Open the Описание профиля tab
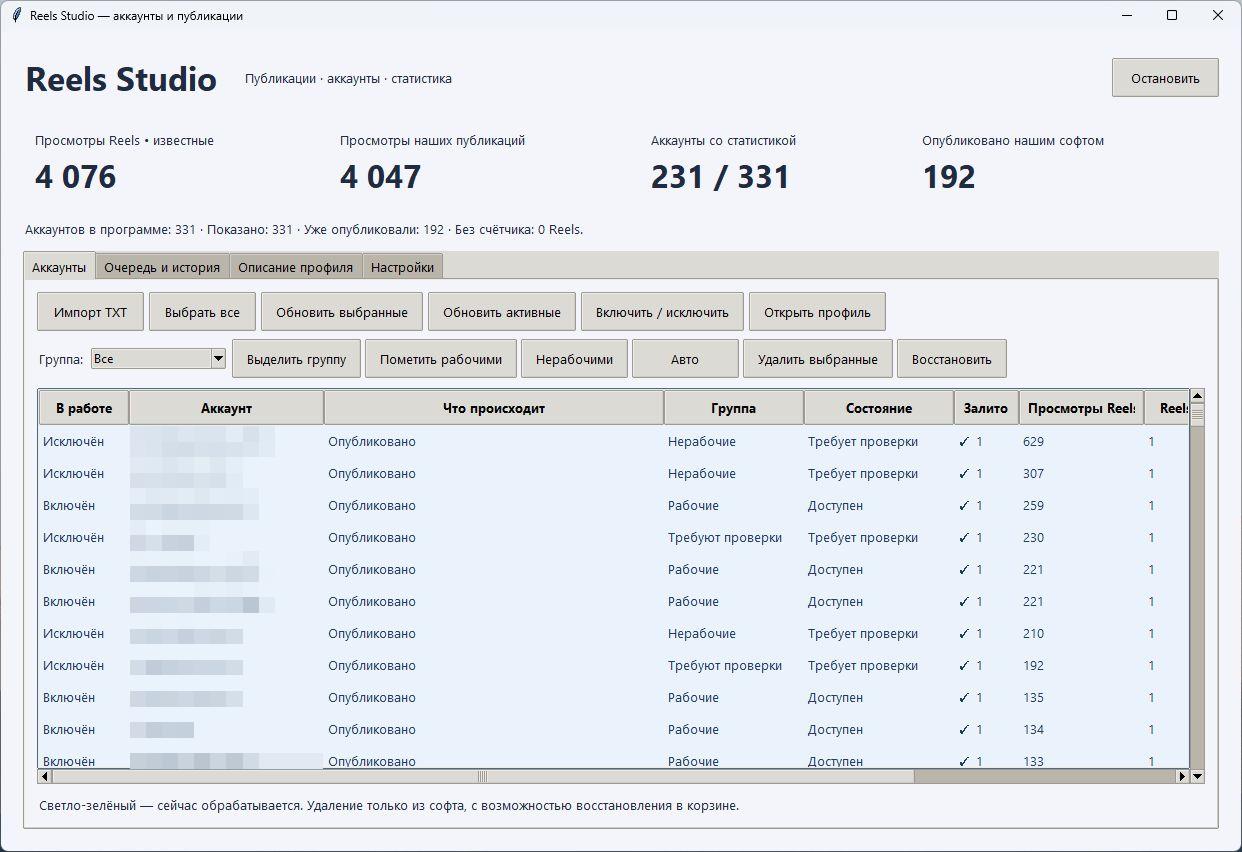This screenshot has width=1242, height=852. pos(295,267)
